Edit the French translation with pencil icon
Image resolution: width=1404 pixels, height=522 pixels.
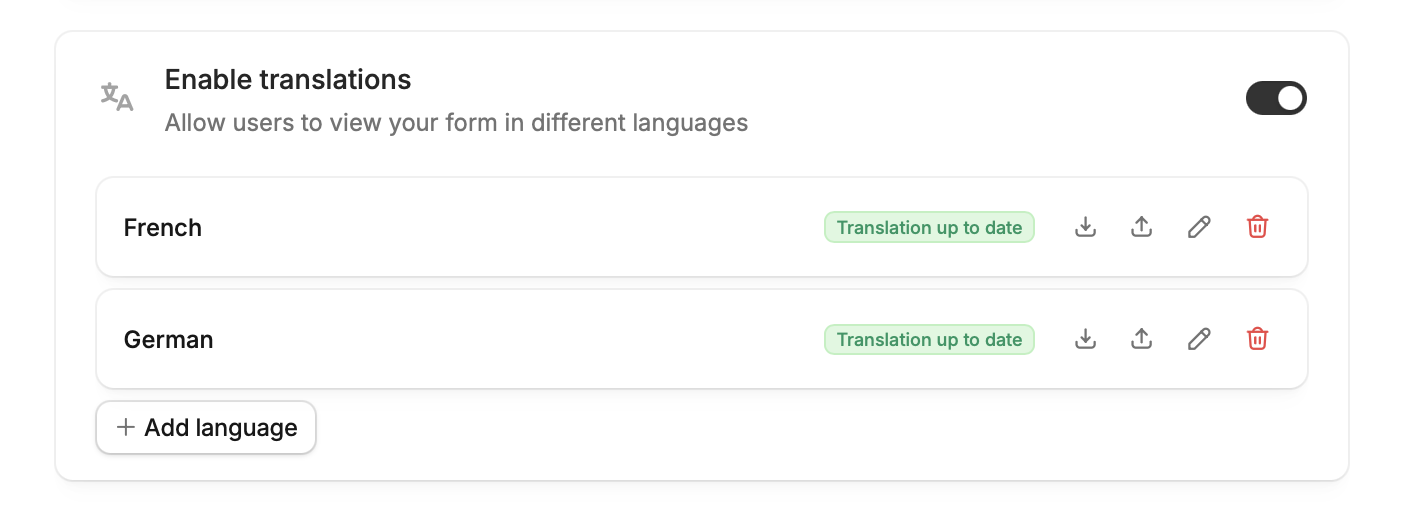click(x=1199, y=227)
